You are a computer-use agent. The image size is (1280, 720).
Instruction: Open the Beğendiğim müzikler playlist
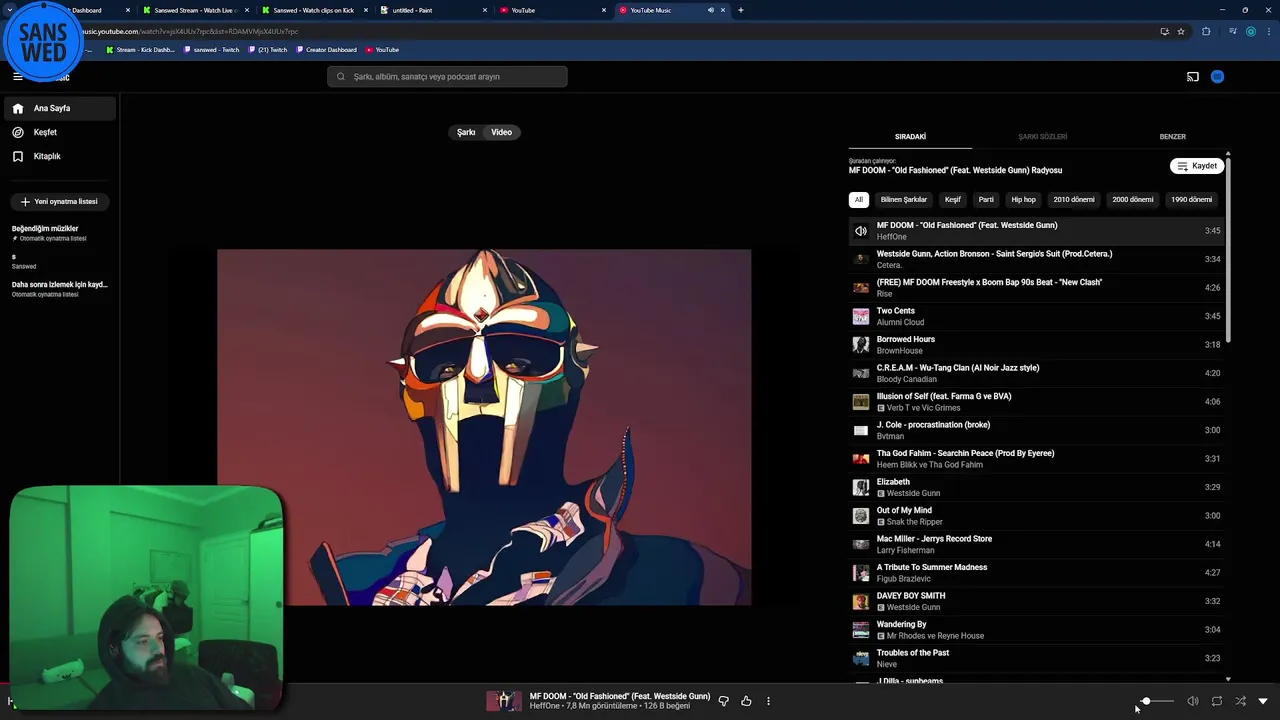tap(59, 233)
